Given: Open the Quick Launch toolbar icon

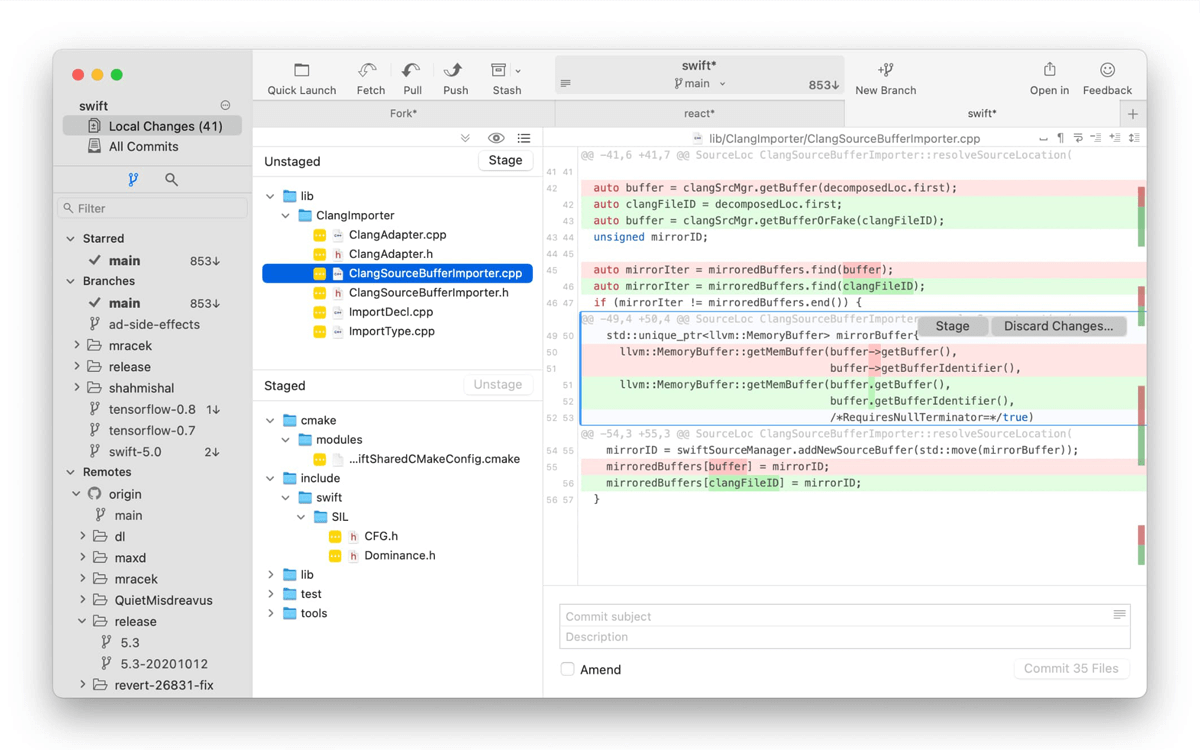Looking at the screenshot, I should (x=301, y=70).
